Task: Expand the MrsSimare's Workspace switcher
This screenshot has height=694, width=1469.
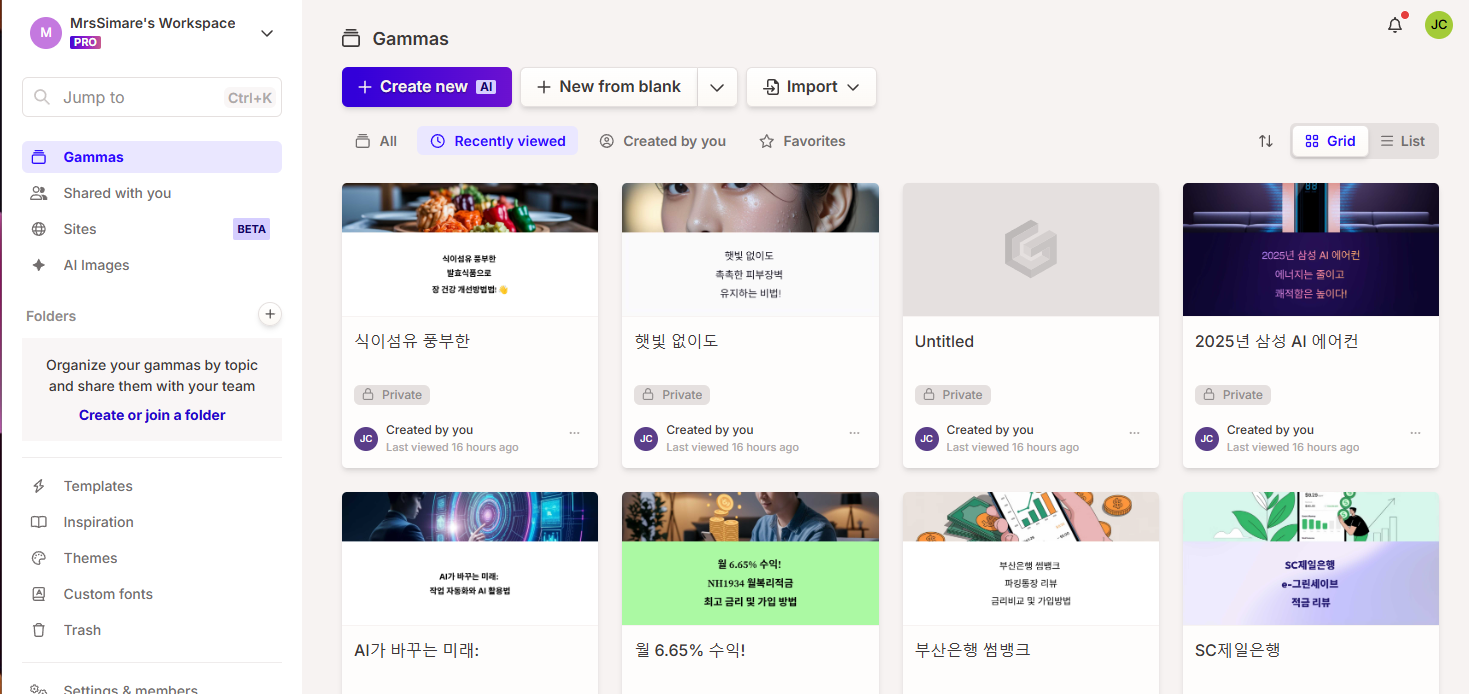Action: coord(267,33)
